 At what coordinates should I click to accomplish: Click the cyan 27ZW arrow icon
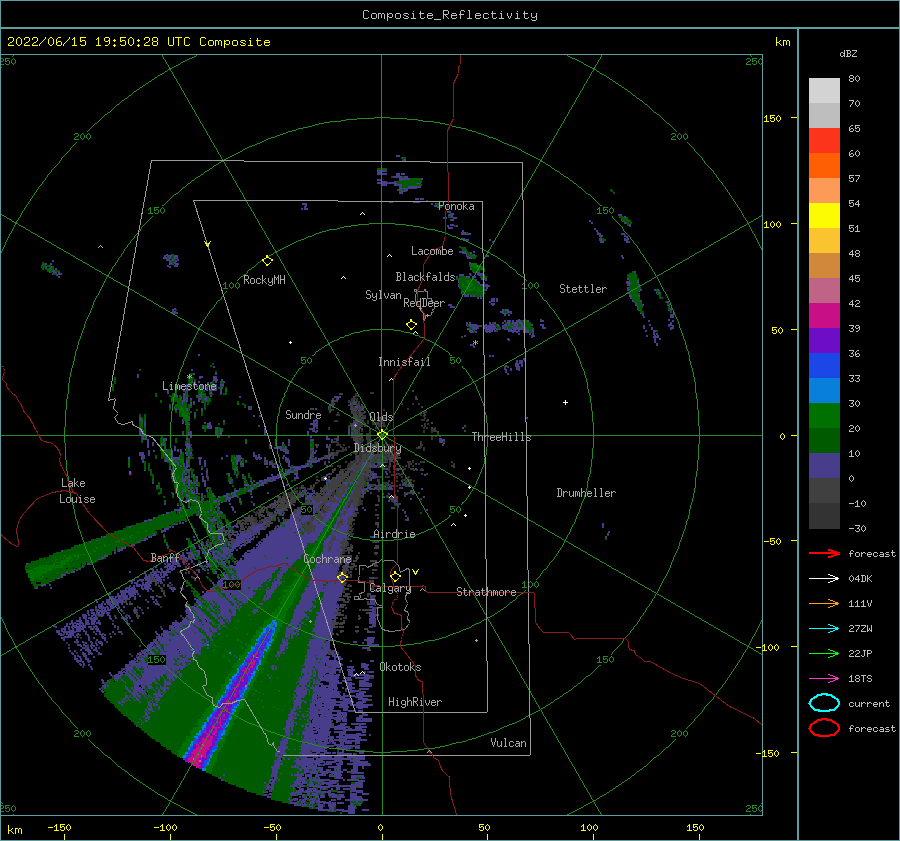(x=824, y=629)
